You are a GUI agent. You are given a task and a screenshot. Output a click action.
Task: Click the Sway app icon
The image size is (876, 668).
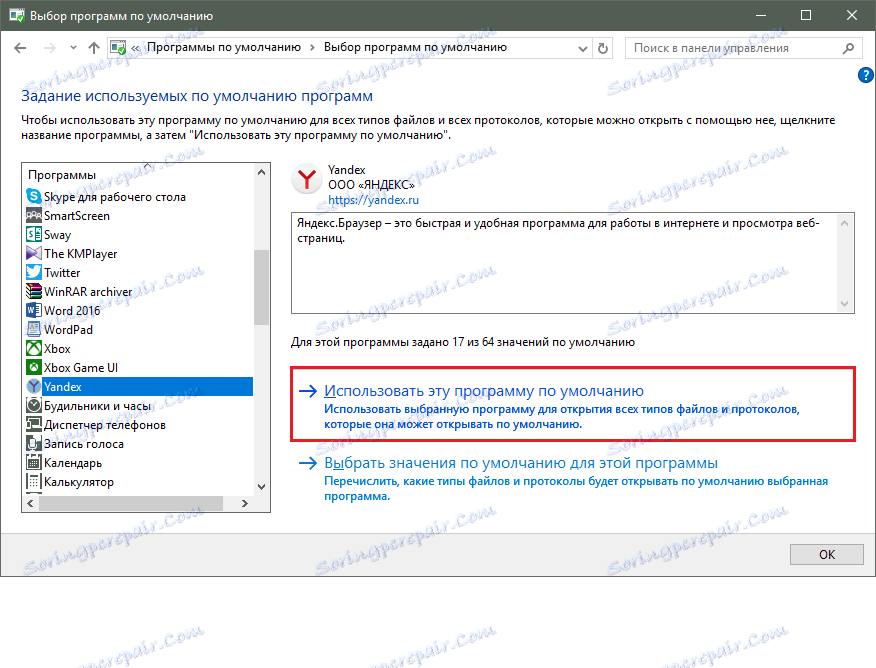coord(34,235)
